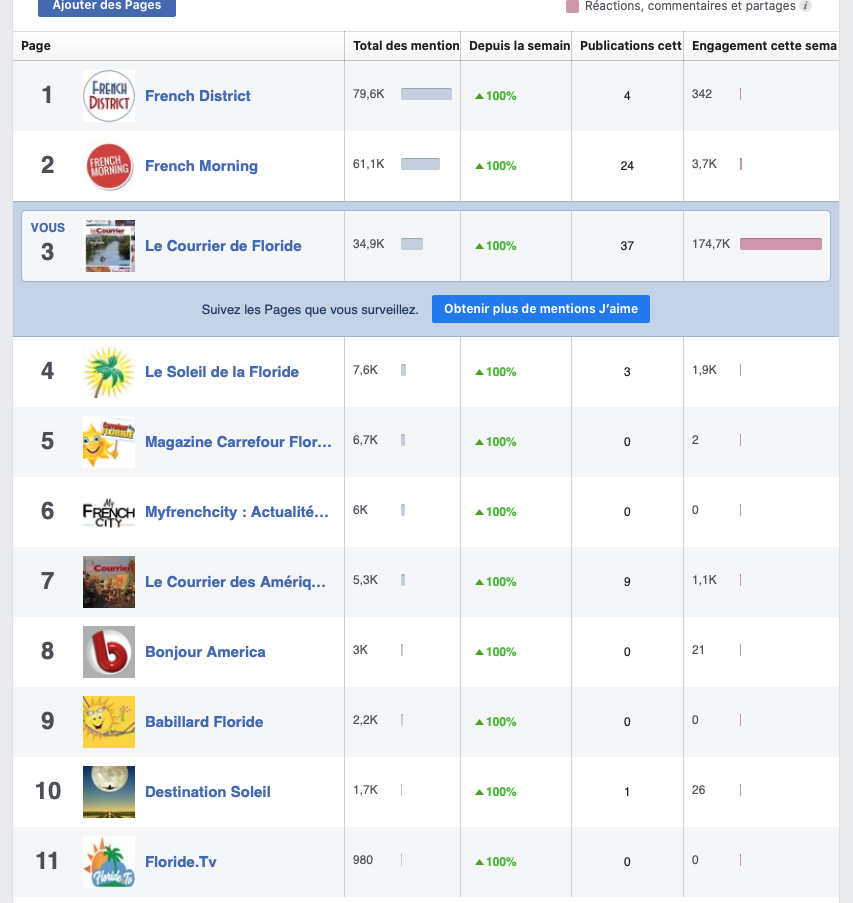Click the pink Réactions legend color swatch
Image resolution: width=853 pixels, height=903 pixels.
coord(572,6)
